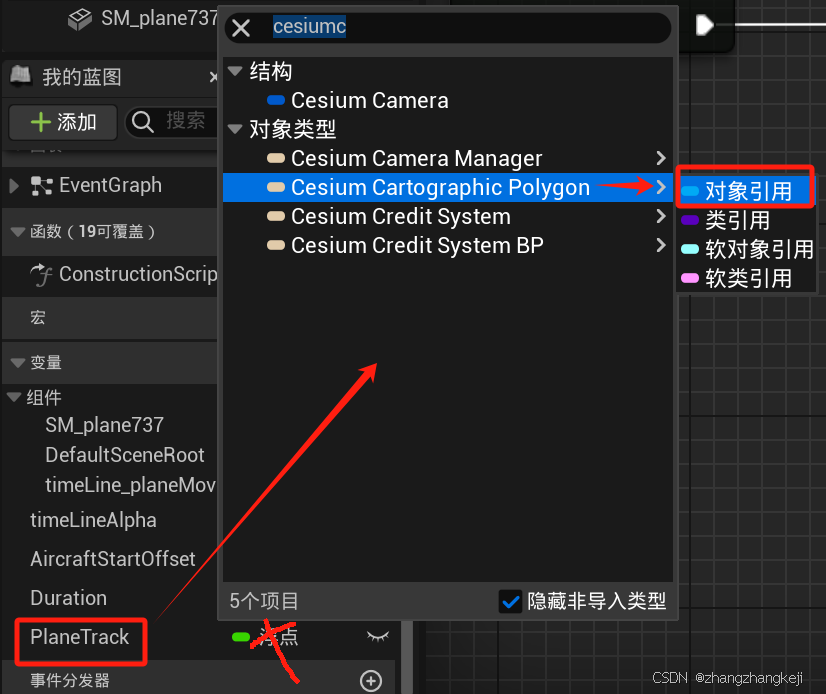Select Cesium Credit System type
The width and height of the screenshot is (826, 694).
pos(400,217)
